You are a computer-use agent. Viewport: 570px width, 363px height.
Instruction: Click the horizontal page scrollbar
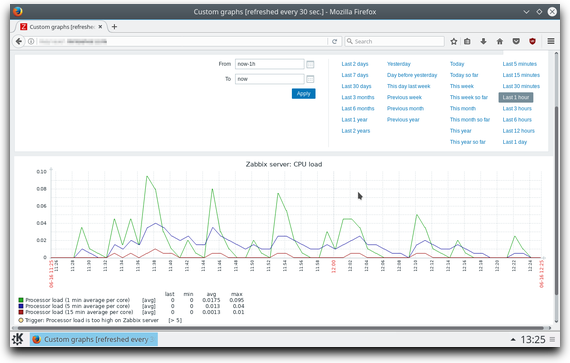click(280, 328)
